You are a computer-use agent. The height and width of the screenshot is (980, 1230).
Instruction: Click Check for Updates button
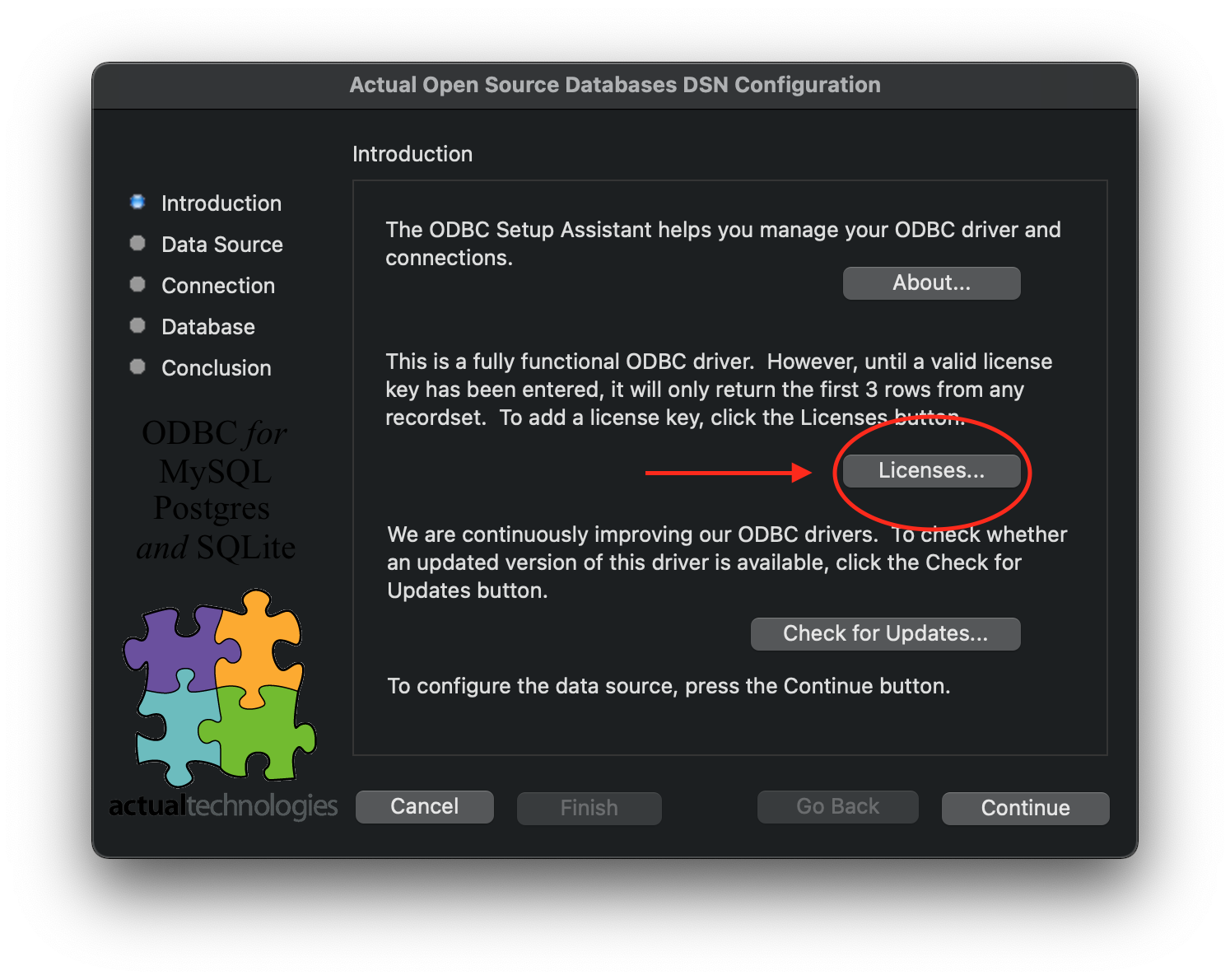[885, 634]
